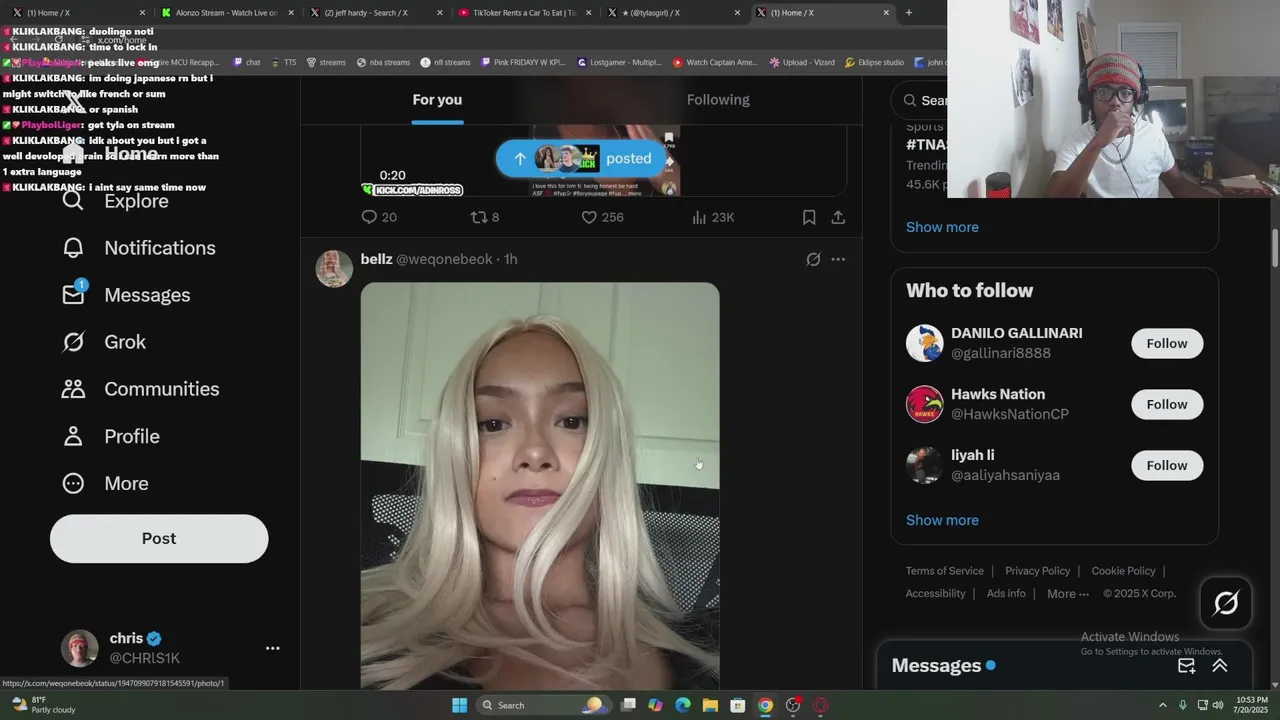Screen dimensions: 1280x720
Task: Click the Windows taskbar Search box
Action: click(x=544, y=705)
